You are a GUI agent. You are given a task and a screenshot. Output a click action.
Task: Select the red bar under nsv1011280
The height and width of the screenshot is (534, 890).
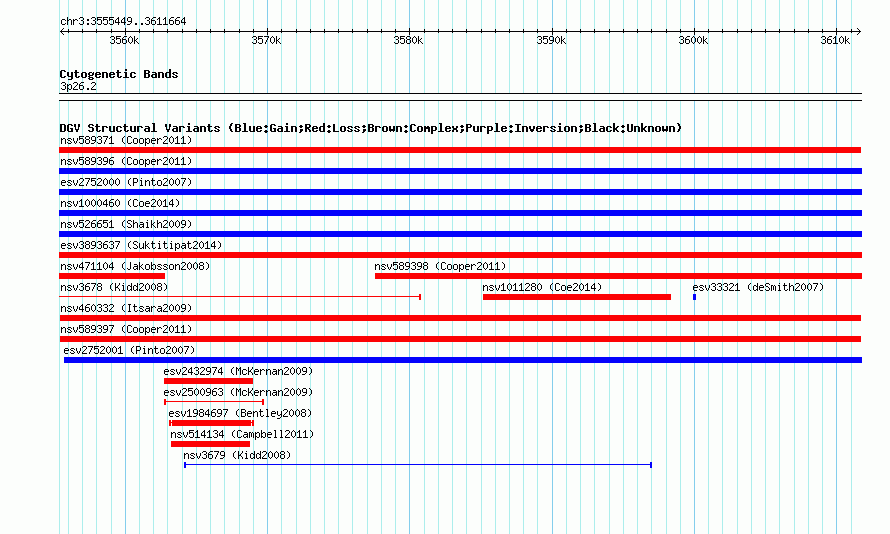[577, 297]
